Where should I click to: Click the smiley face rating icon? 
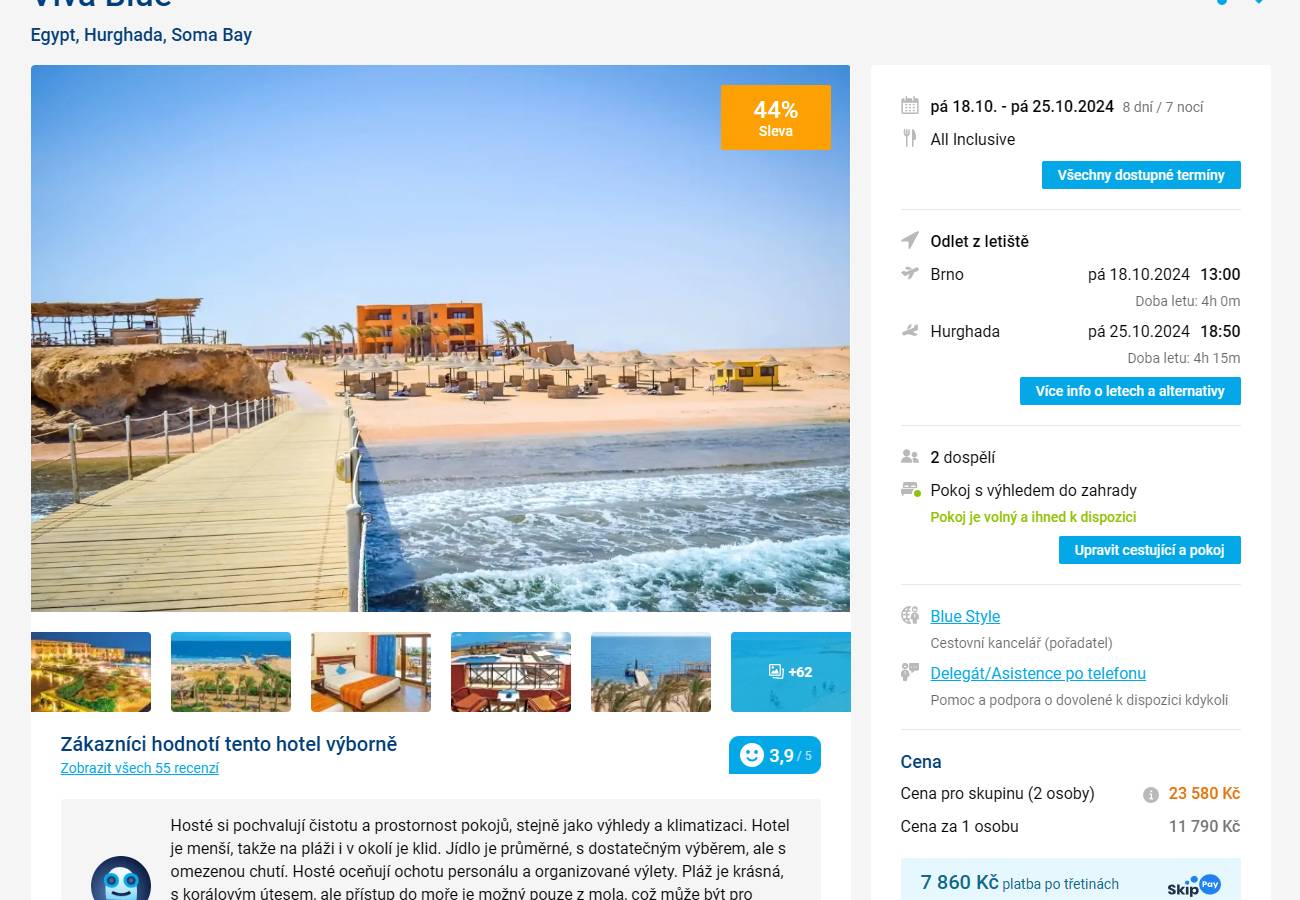click(751, 755)
